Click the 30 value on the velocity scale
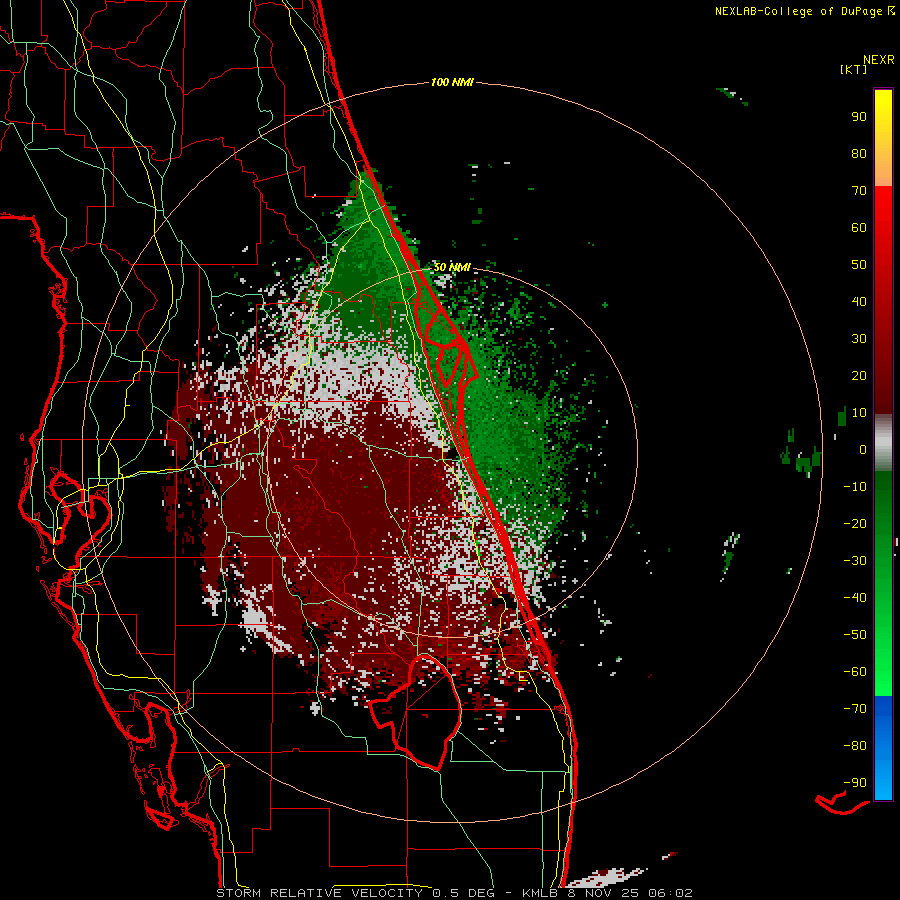Image resolution: width=900 pixels, height=900 pixels. point(859,339)
